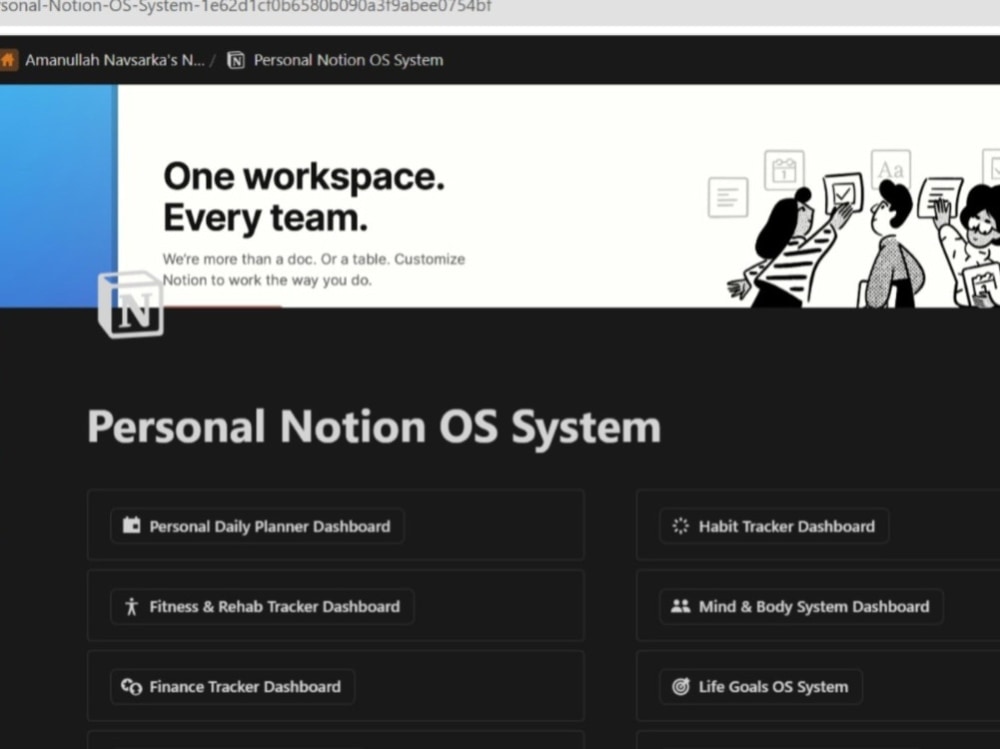The height and width of the screenshot is (749, 1000).
Task: Open the Fitness & Rehab Tracker Dashboard
Action: 274,606
